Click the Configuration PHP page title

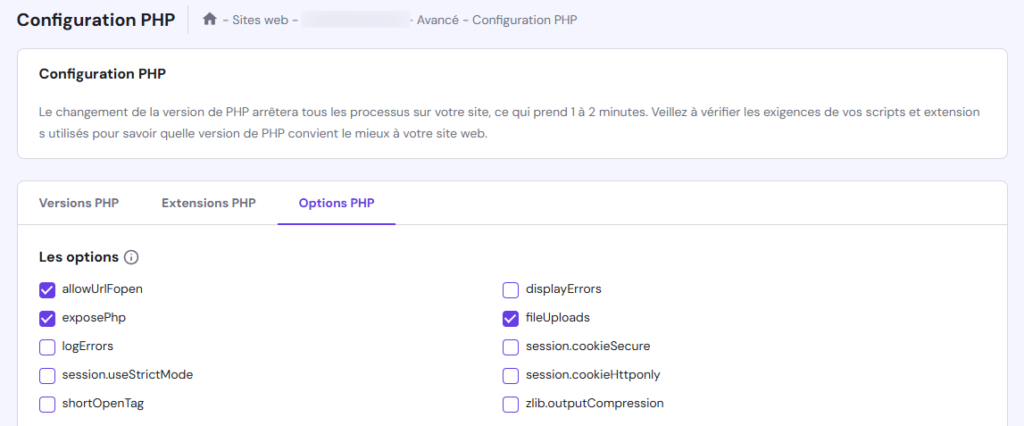96,19
